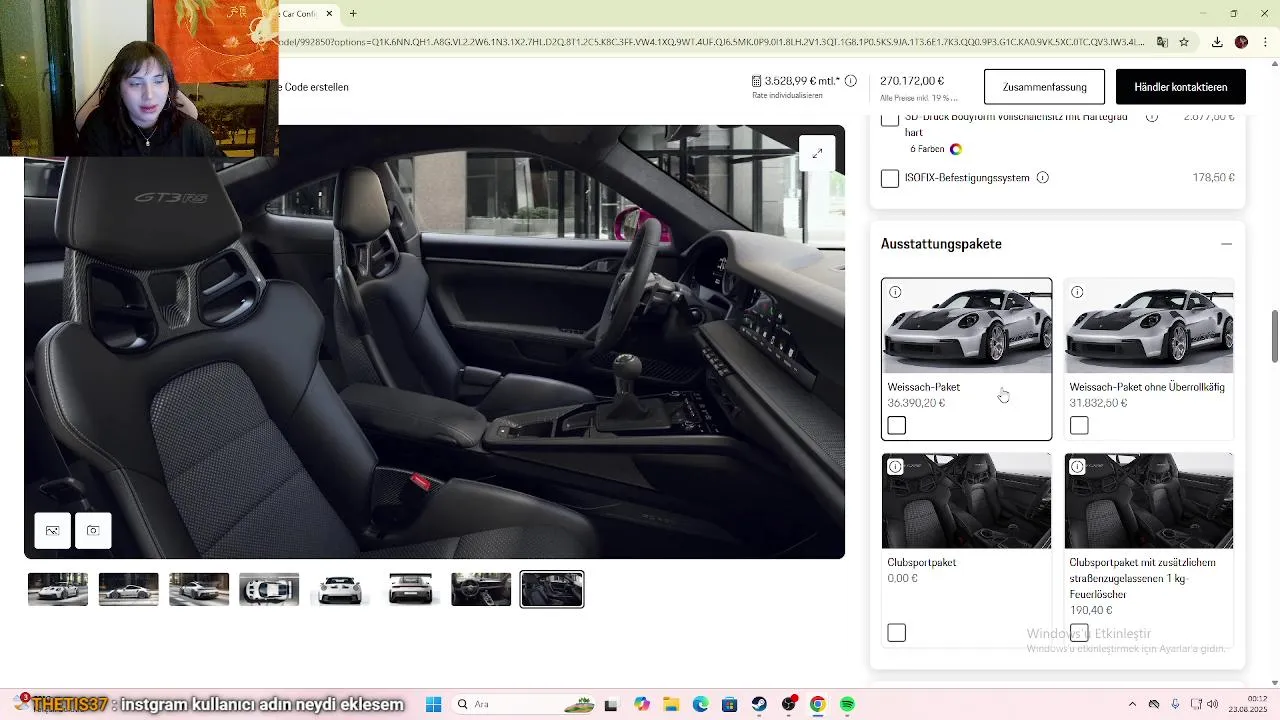Select Clubsportpaket mit Feuerlöscher checkbox
Screen dimensions: 1280x720
coord(1079,633)
